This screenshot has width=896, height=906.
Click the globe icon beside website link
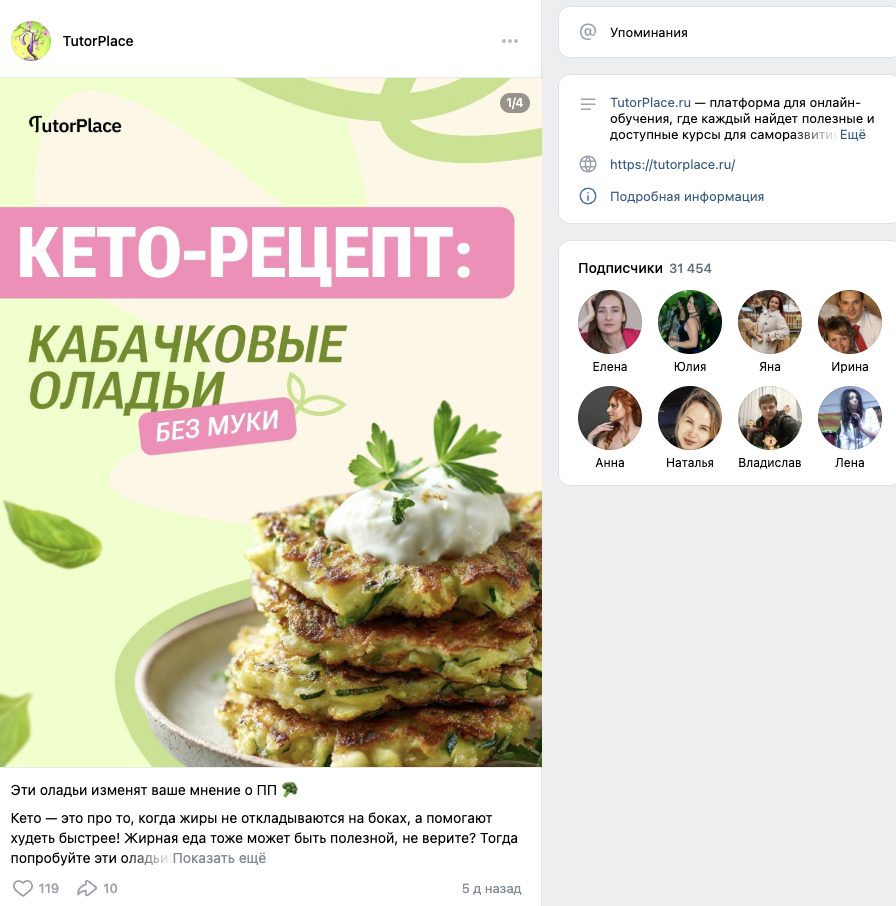tap(588, 164)
